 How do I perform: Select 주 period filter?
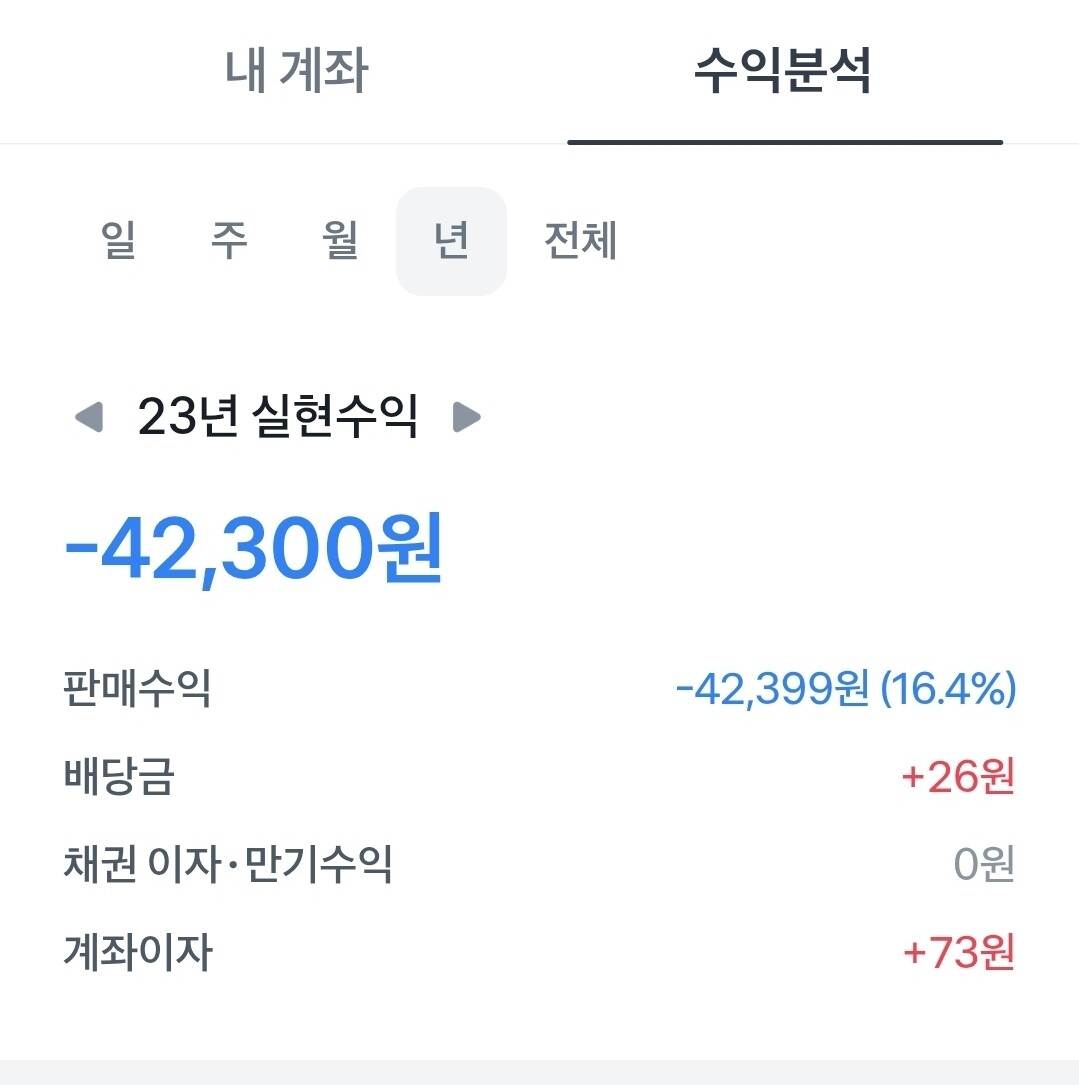click(x=230, y=241)
